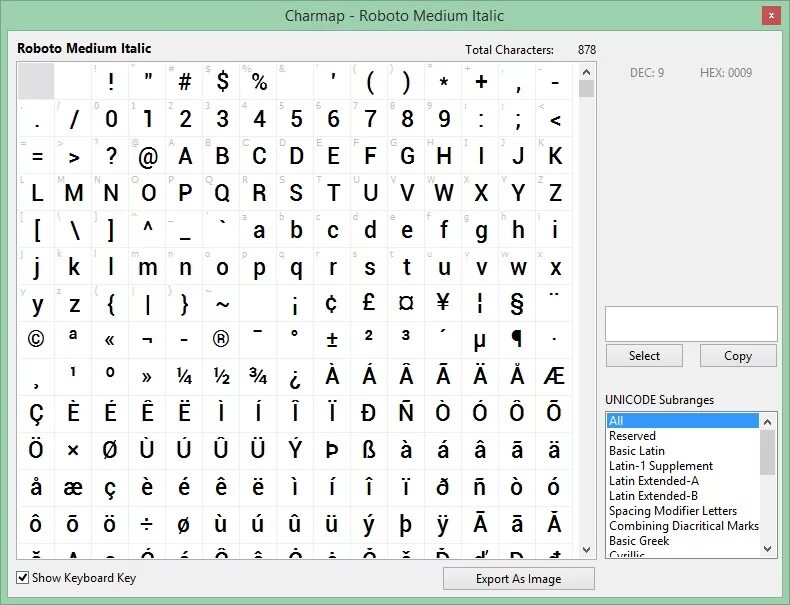This screenshot has height=605, width=790.
Task: Select the yen ¥ glyph
Action: tap(444, 303)
